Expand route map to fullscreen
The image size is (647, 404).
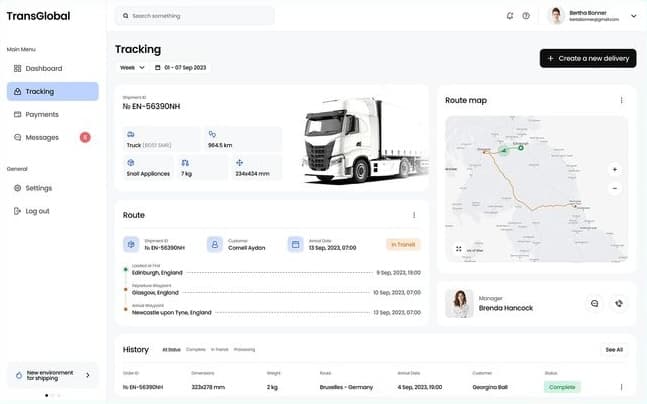(x=458, y=249)
